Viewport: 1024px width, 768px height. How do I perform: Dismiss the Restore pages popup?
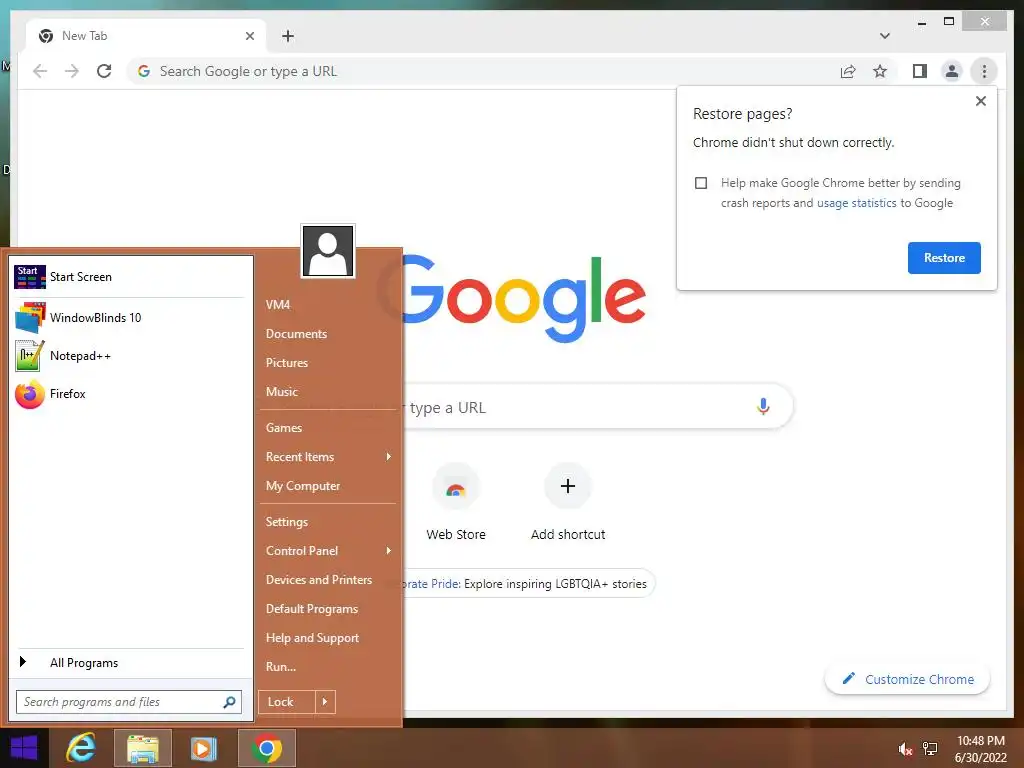[980, 101]
